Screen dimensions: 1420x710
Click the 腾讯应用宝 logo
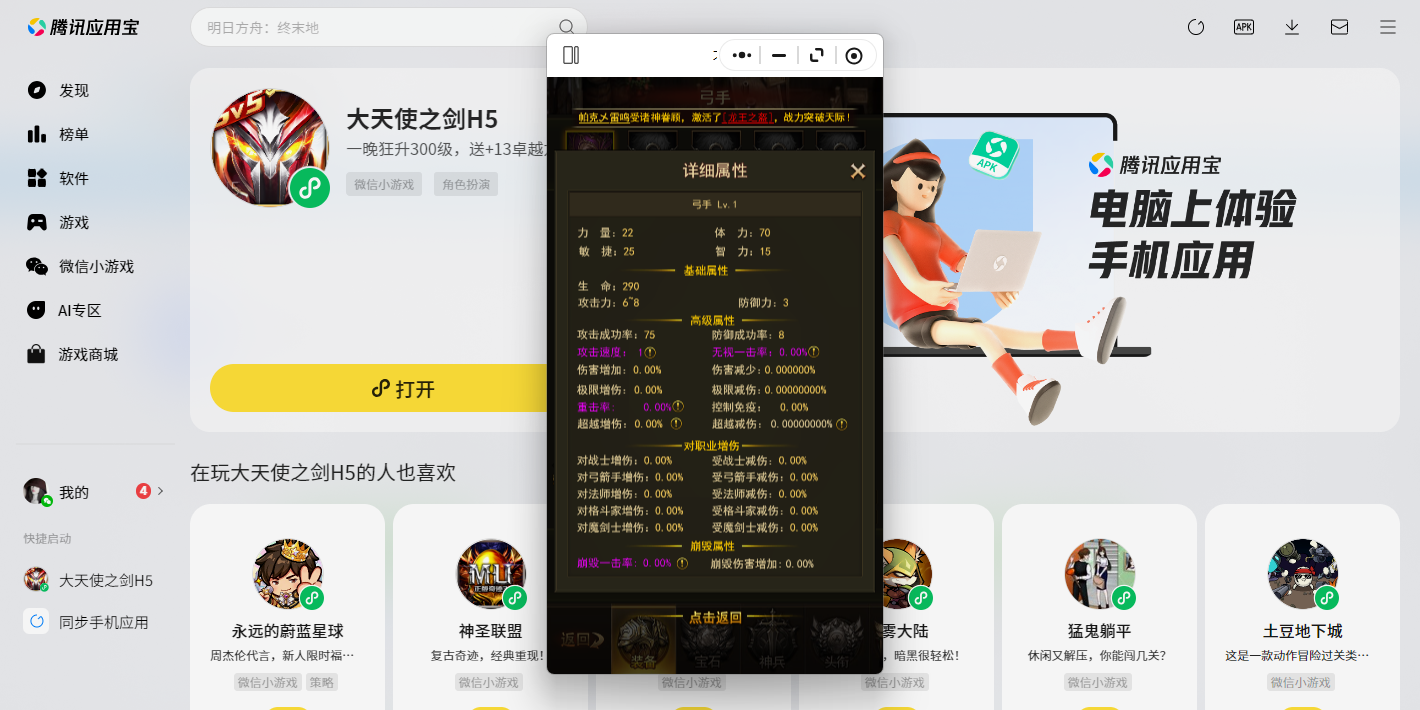pyautogui.click(x=83, y=27)
